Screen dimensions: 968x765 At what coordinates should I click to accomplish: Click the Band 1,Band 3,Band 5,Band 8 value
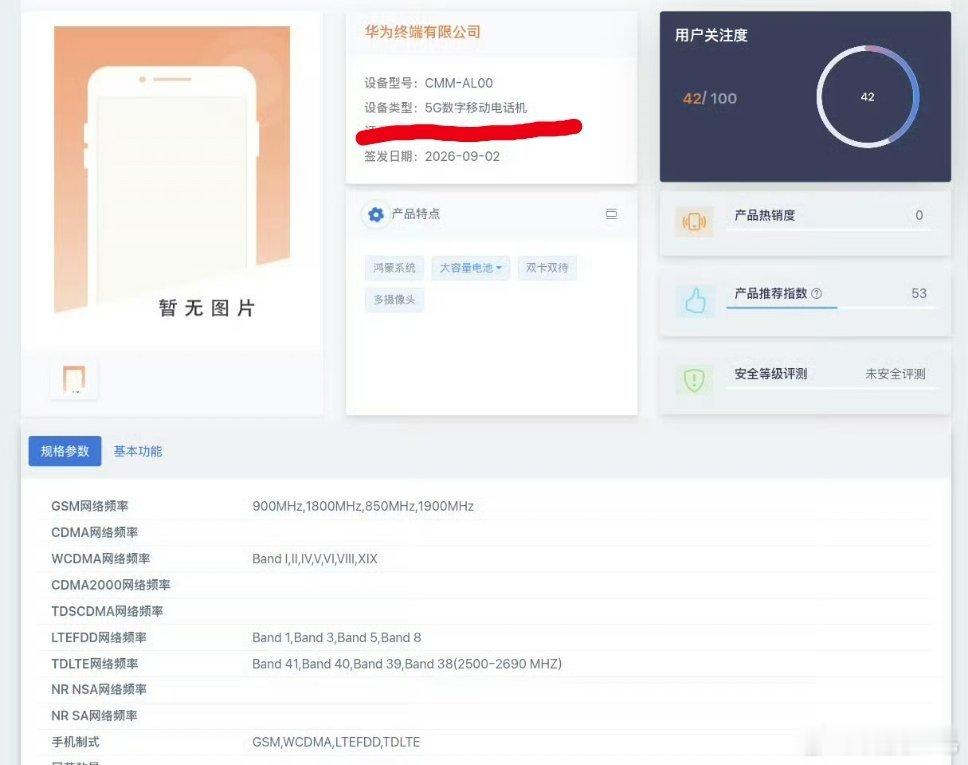[x=336, y=637]
